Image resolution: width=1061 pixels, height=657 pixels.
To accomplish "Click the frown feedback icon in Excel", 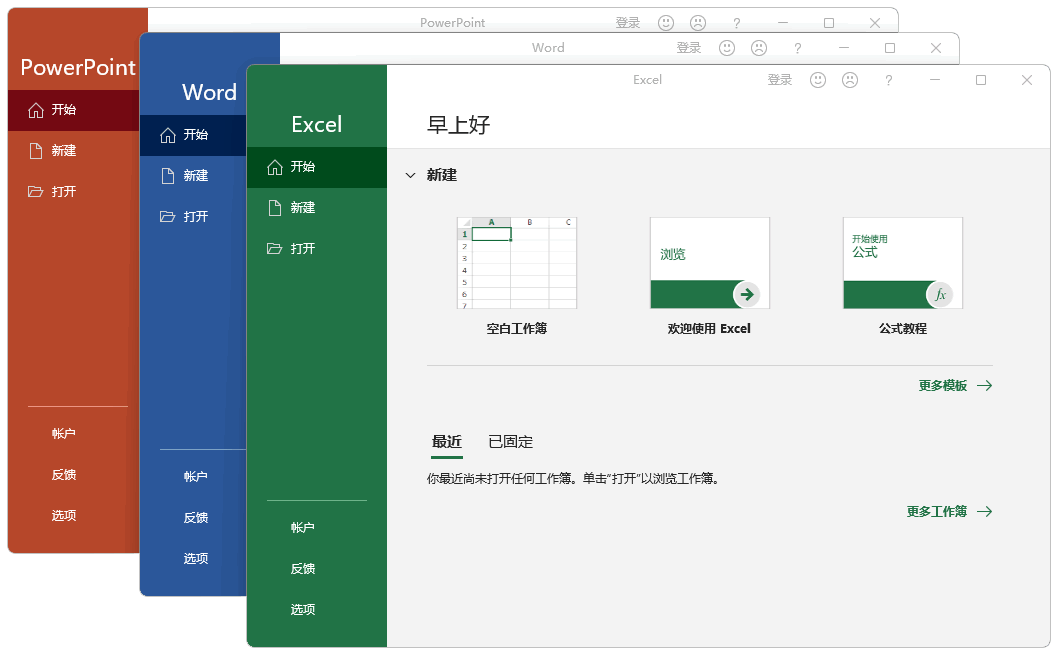I will click(850, 80).
